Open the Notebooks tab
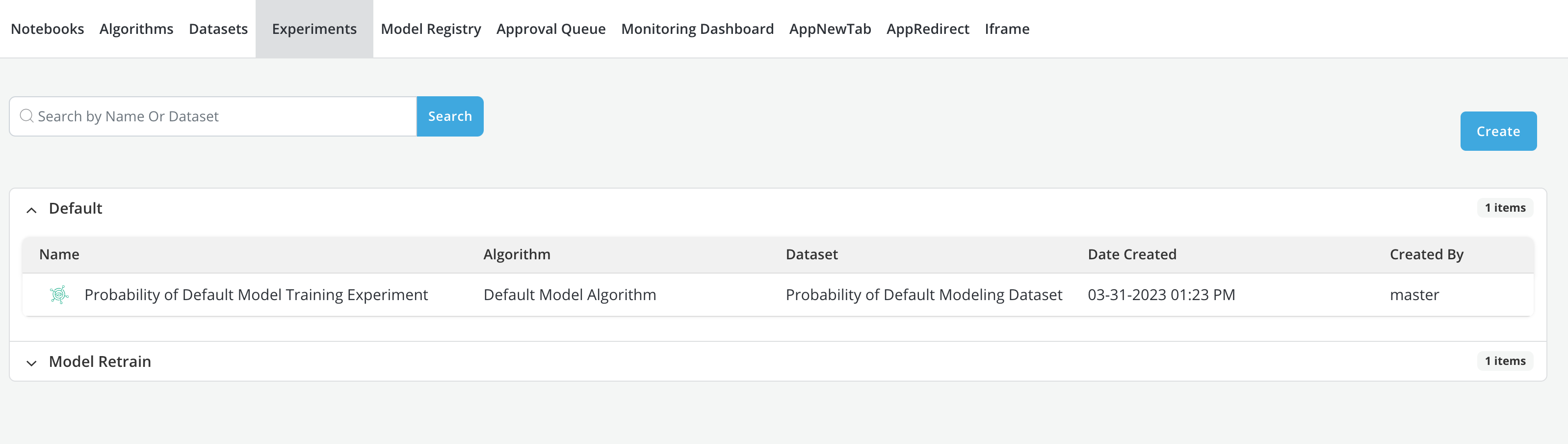1568x444 pixels. point(48,29)
